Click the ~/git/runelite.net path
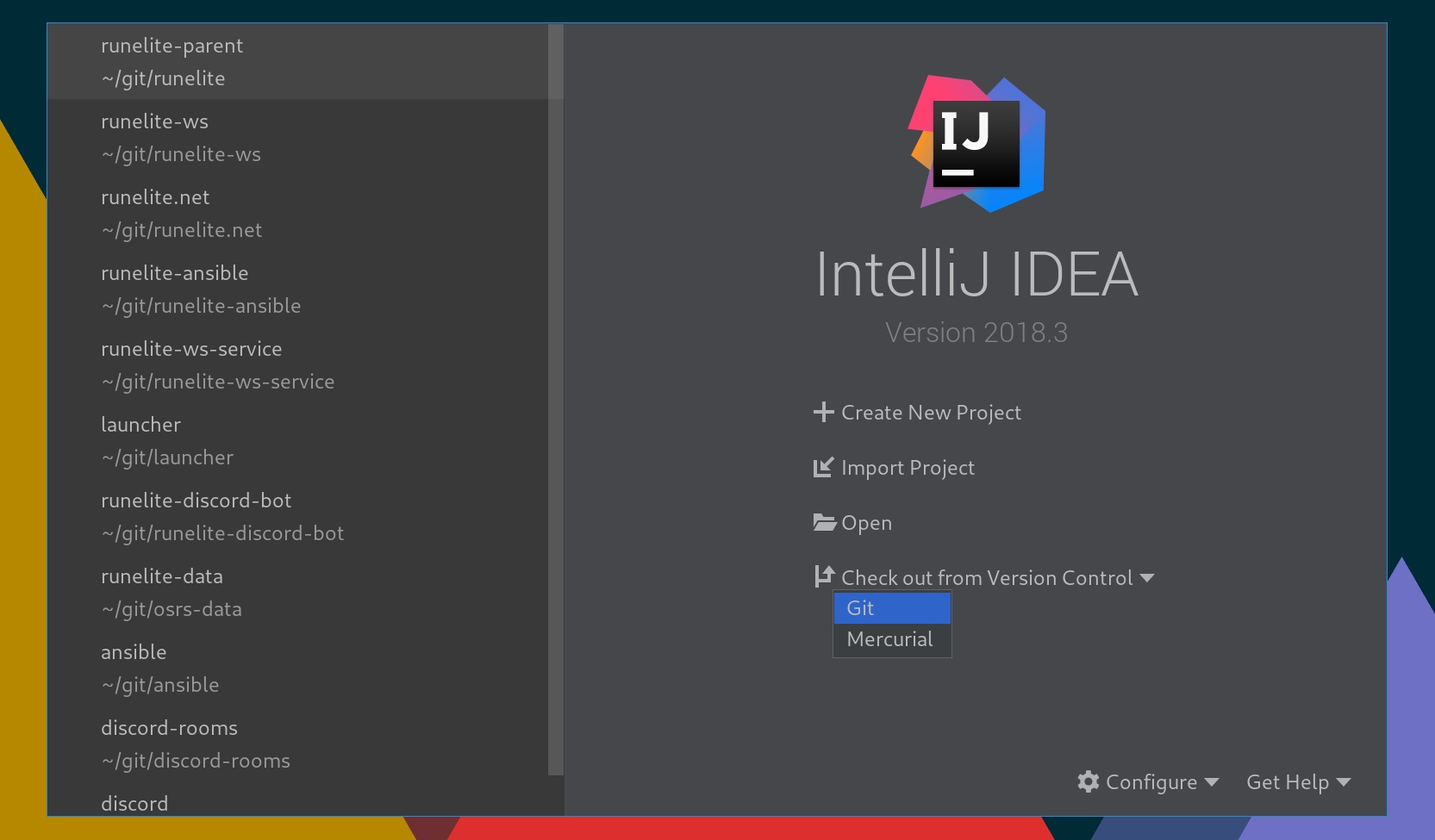 tap(181, 230)
